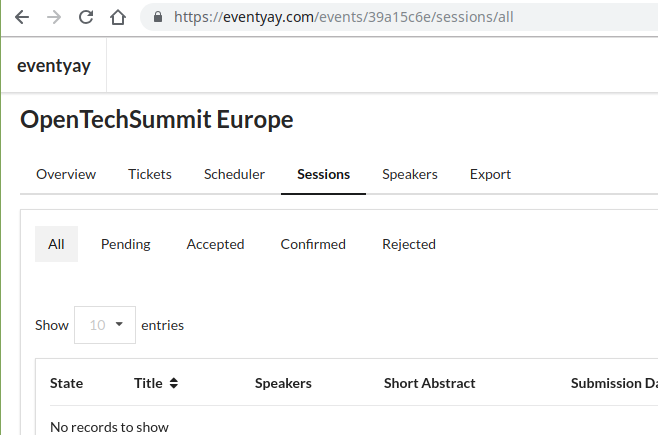Filter sessions by Confirmed

[313, 244]
